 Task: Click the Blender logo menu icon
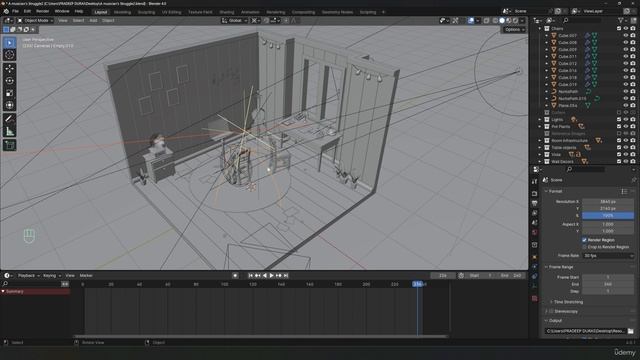pyautogui.click(x=6, y=11)
